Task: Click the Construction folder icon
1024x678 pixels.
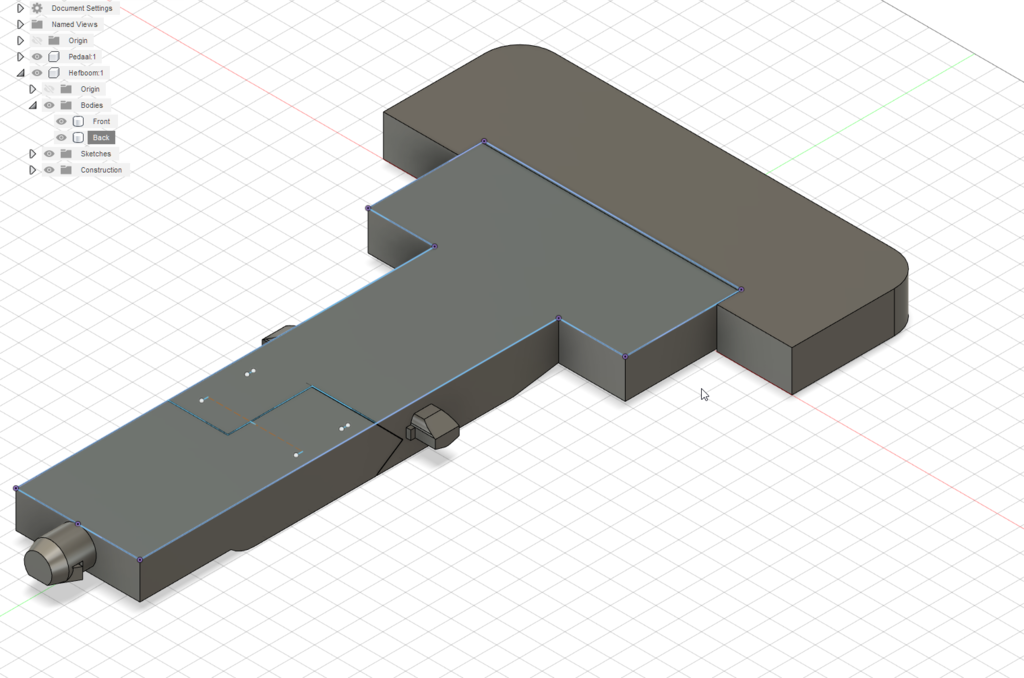Action: [x=67, y=169]
